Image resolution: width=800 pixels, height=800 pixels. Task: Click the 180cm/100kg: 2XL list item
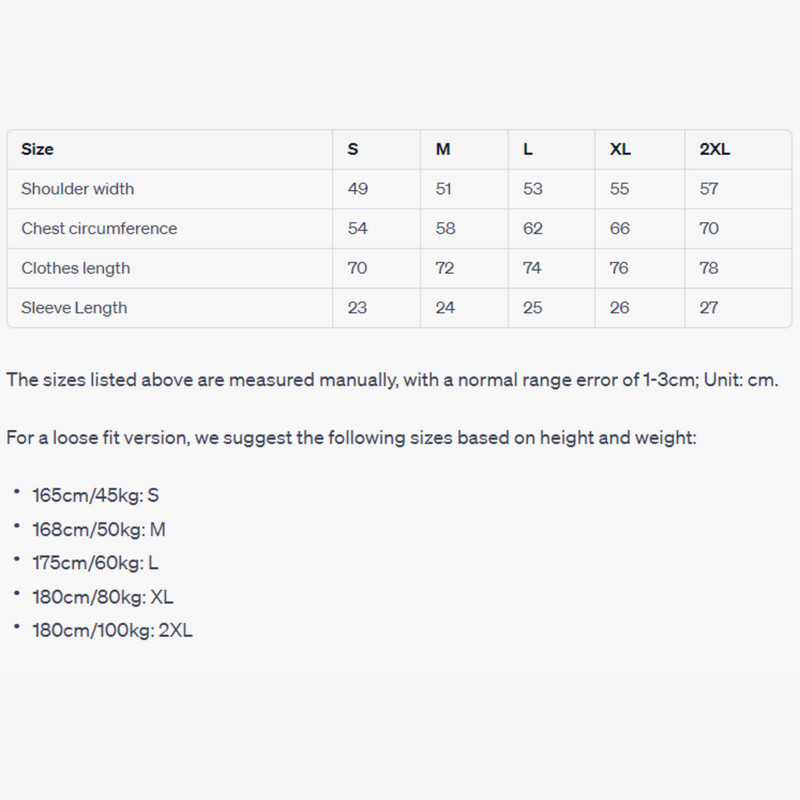[113, 631]
